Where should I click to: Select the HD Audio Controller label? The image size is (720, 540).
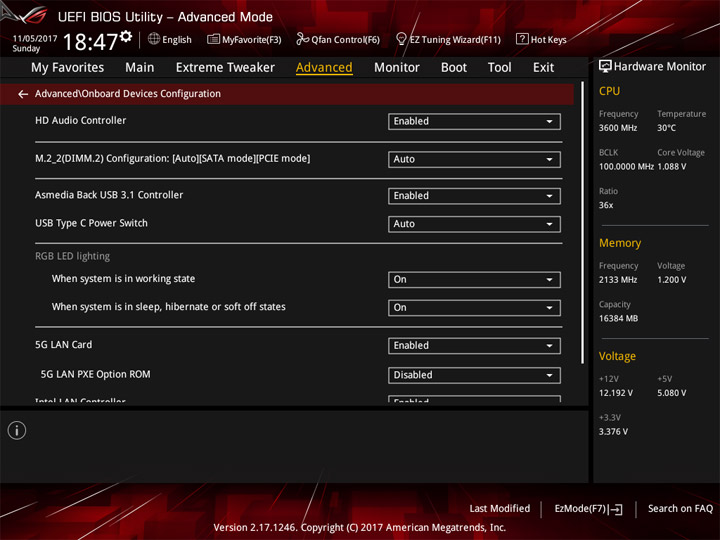pyautogui.click(x=80, y=120)
